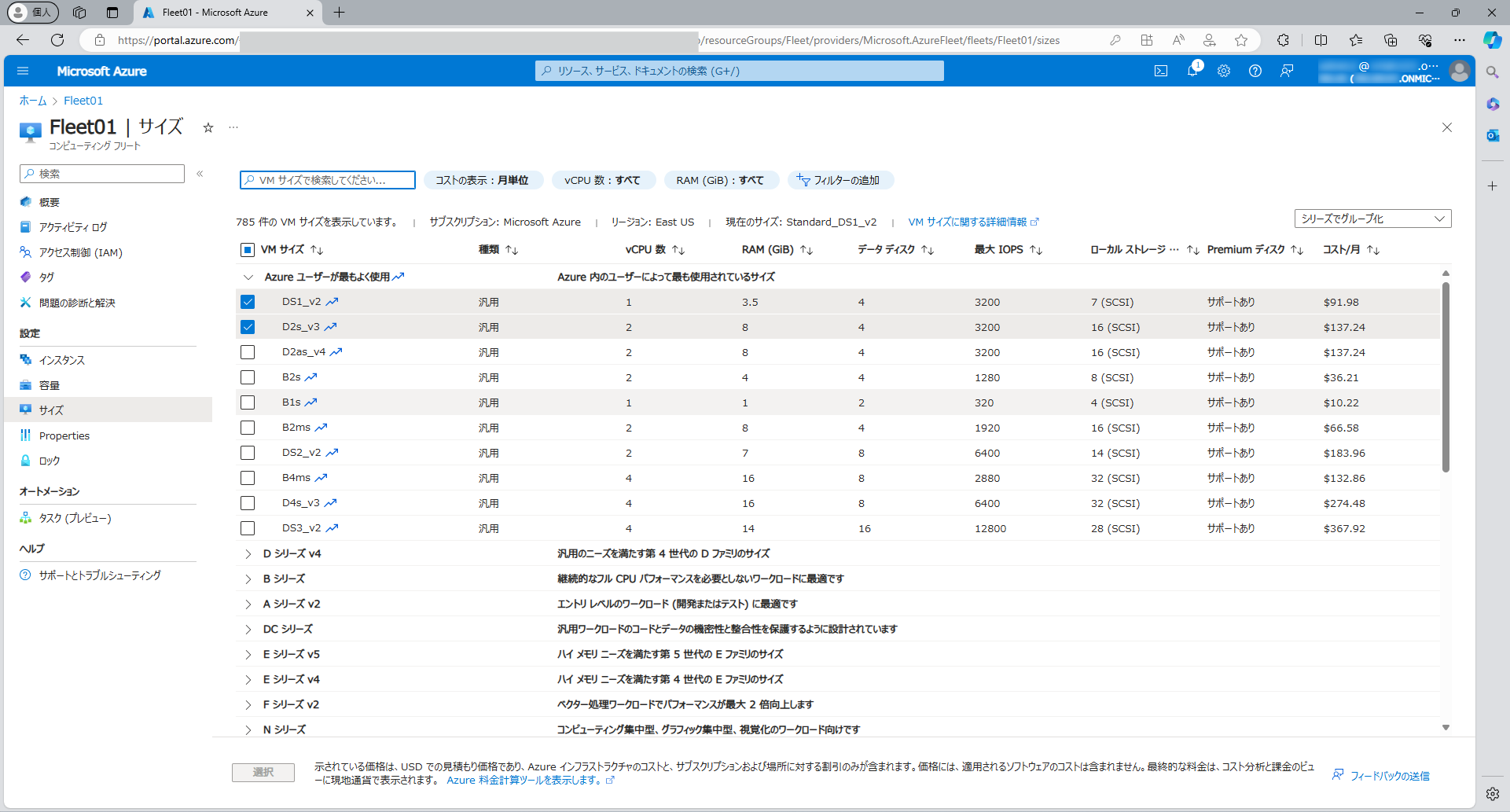Click the account avatar in the Azure header

tap(1460, 71)
